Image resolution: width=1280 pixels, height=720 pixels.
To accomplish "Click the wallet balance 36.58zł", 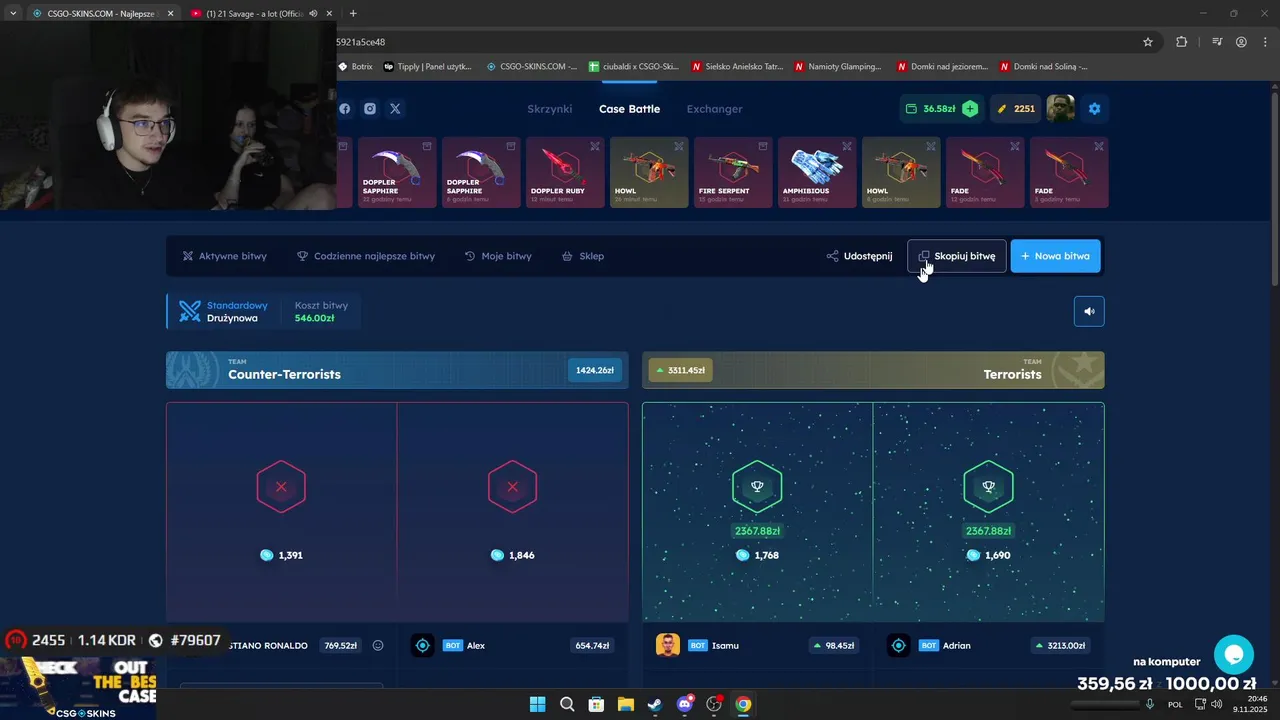I will (931, 109).
